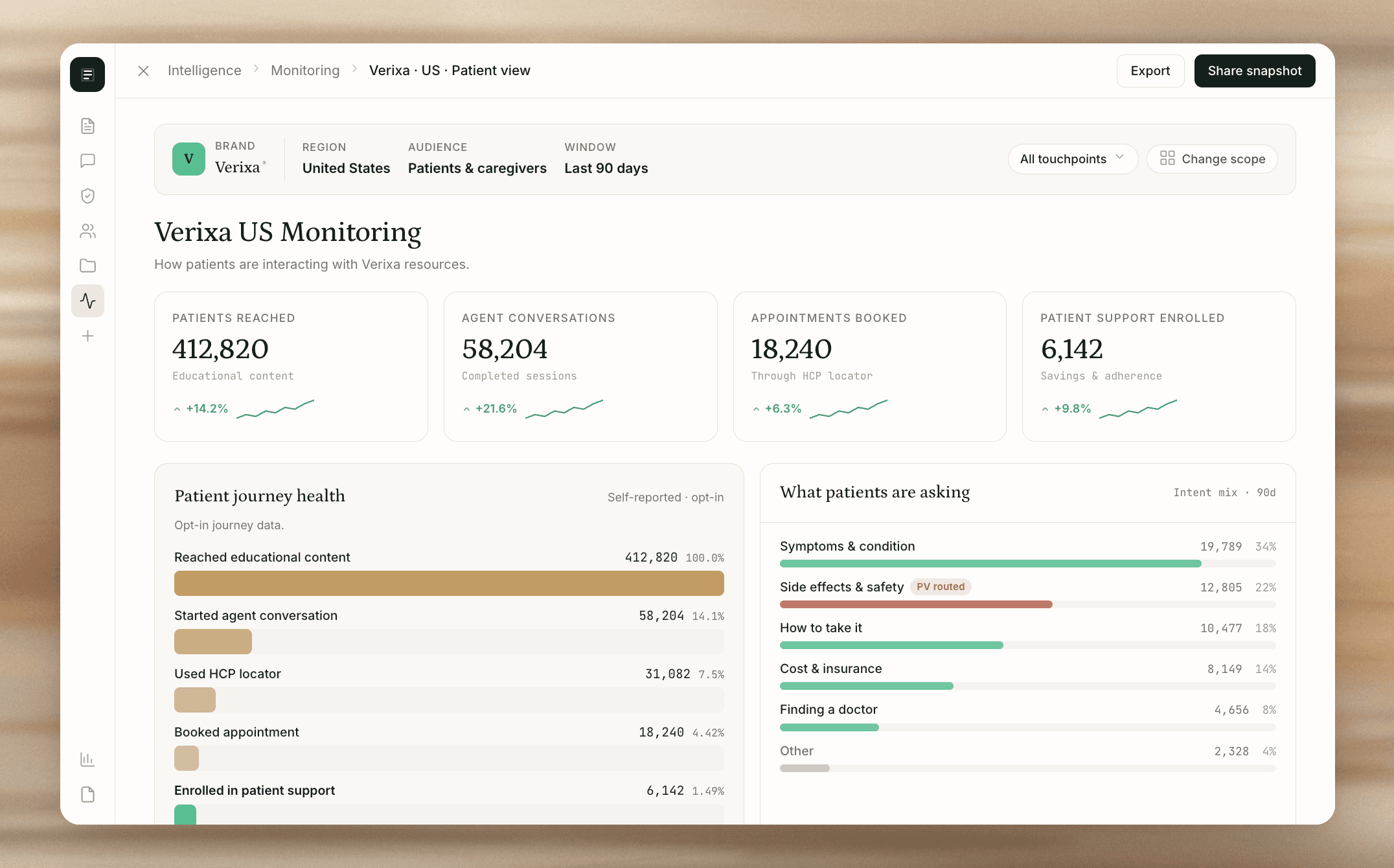Select the shield check sidebar icon
Image resolution: width=1394 pixels, height=868 pixels.
tap(87, 196)
